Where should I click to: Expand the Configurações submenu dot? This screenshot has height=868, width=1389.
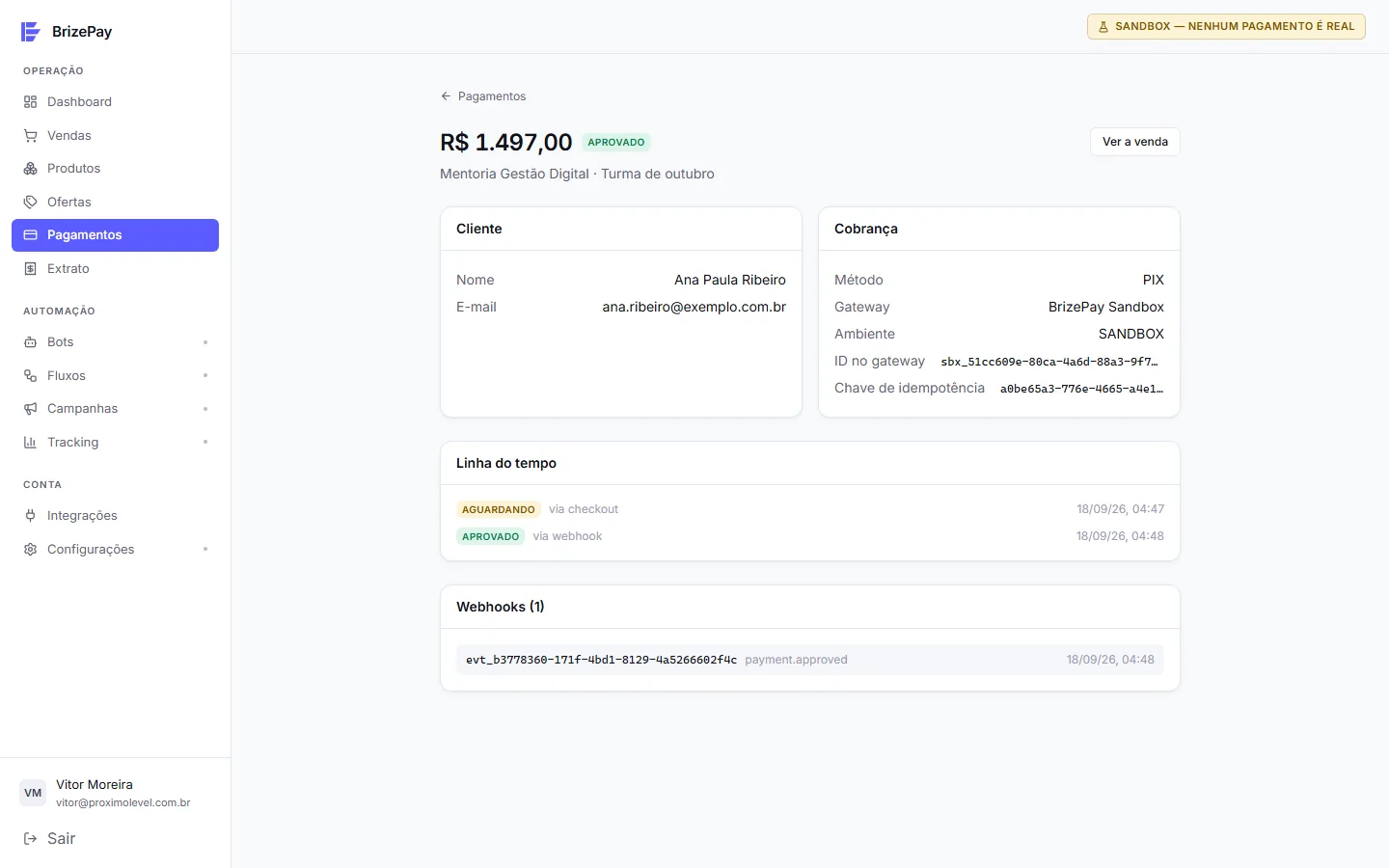point(205,550)
